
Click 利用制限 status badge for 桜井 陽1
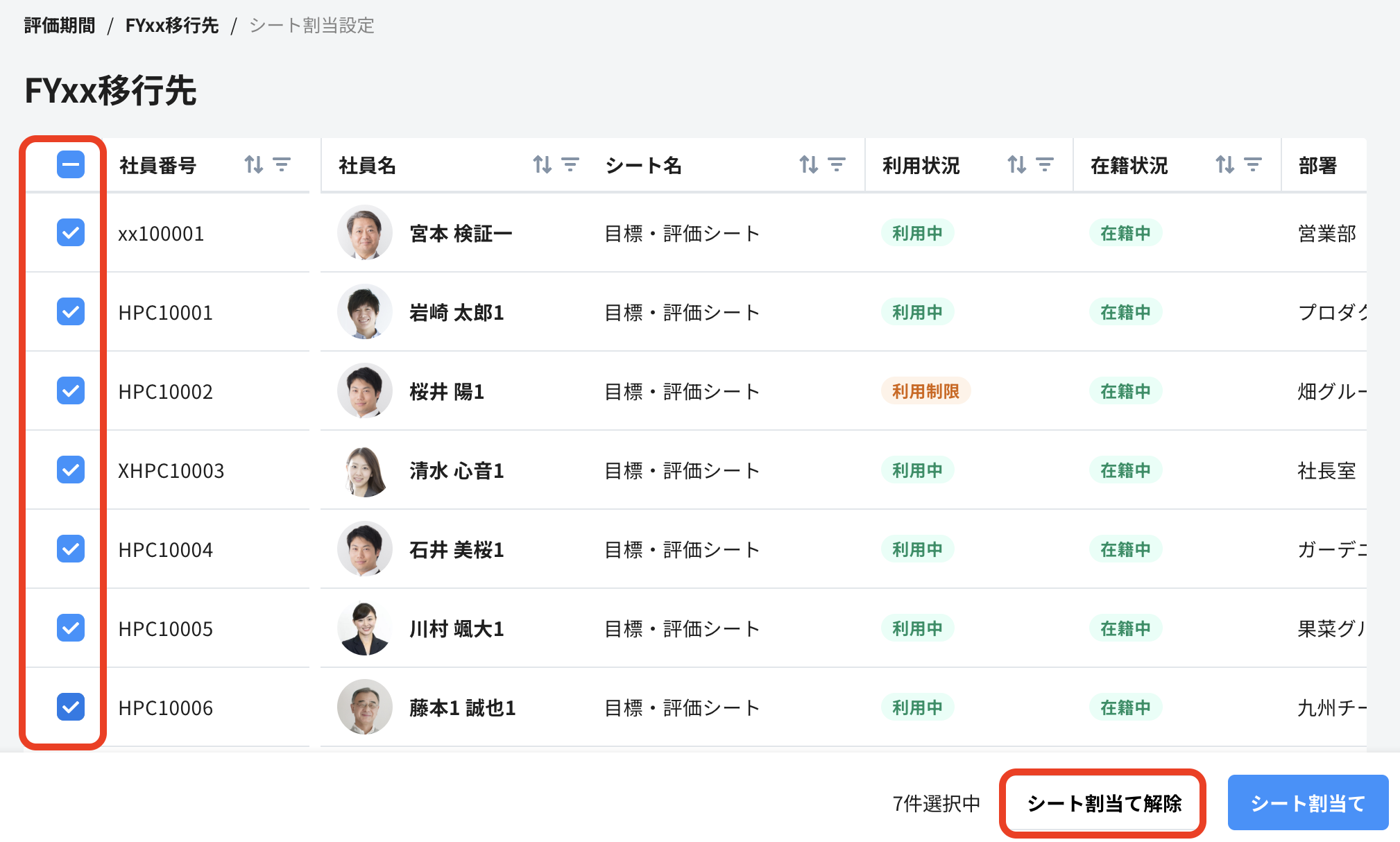click(925, 391)
